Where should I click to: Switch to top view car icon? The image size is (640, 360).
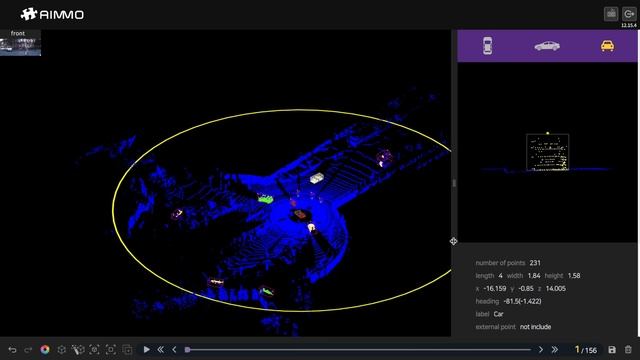click(487, 46)
